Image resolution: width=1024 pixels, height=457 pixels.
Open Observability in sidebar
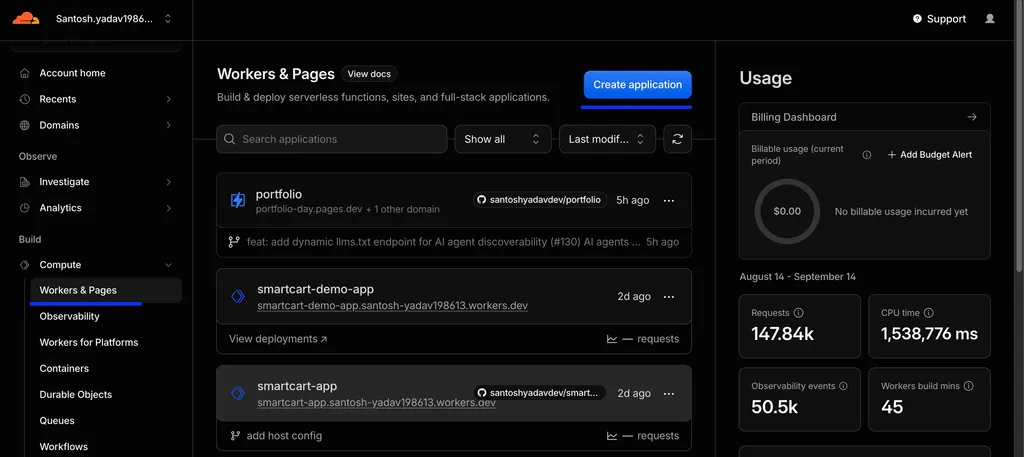point(69,317)
